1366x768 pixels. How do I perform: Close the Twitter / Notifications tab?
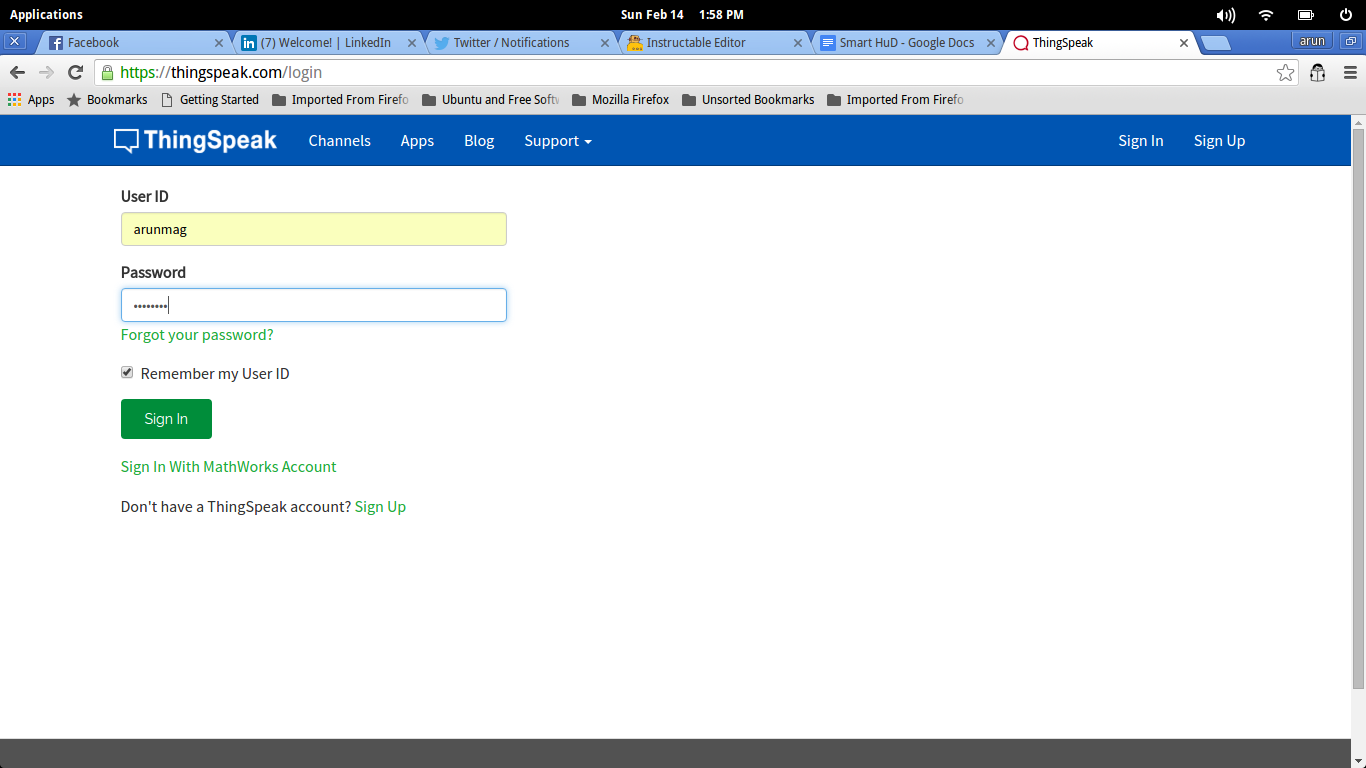pyautogui.click(x=605, y=43)
